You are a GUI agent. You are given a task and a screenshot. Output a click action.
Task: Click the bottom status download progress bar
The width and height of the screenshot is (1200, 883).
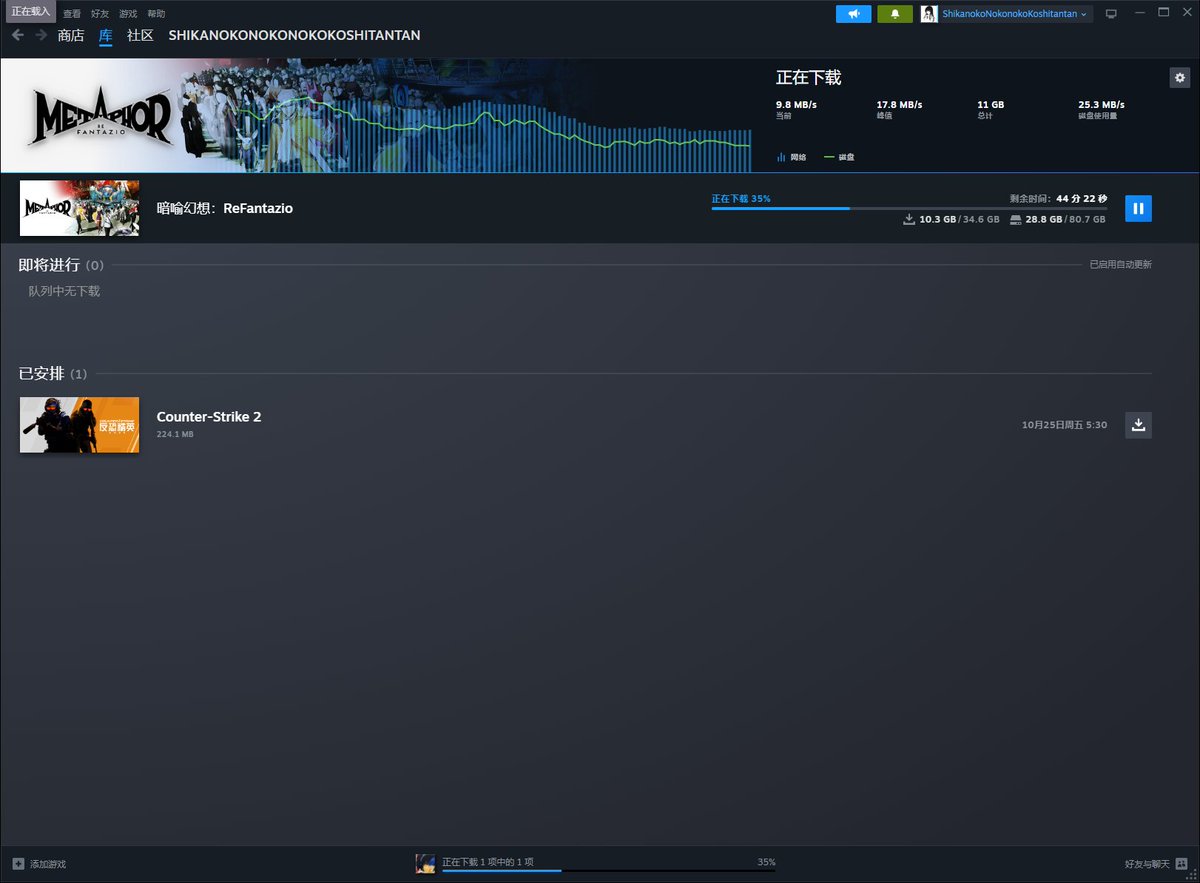[x=609, y=871]
